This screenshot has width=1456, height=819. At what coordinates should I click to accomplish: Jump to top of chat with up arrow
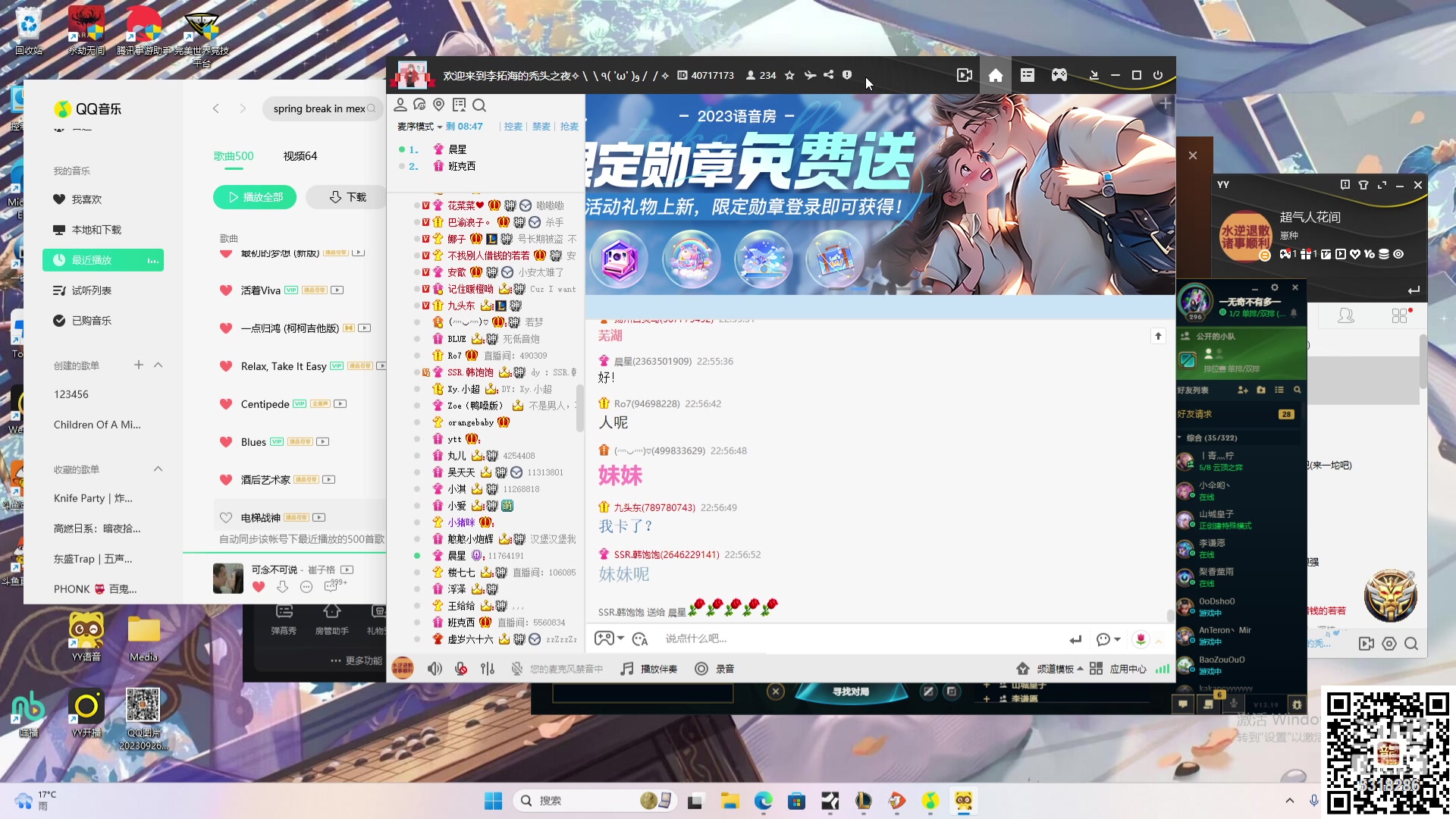(x=1158, y=336)
